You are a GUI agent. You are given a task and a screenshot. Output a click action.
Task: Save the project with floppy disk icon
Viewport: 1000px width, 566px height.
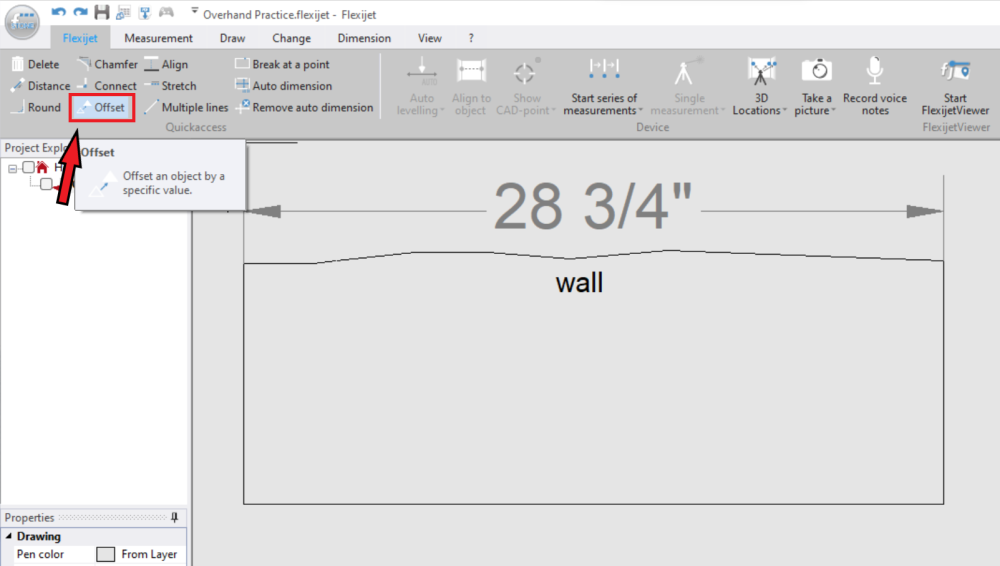pos(101,12)
